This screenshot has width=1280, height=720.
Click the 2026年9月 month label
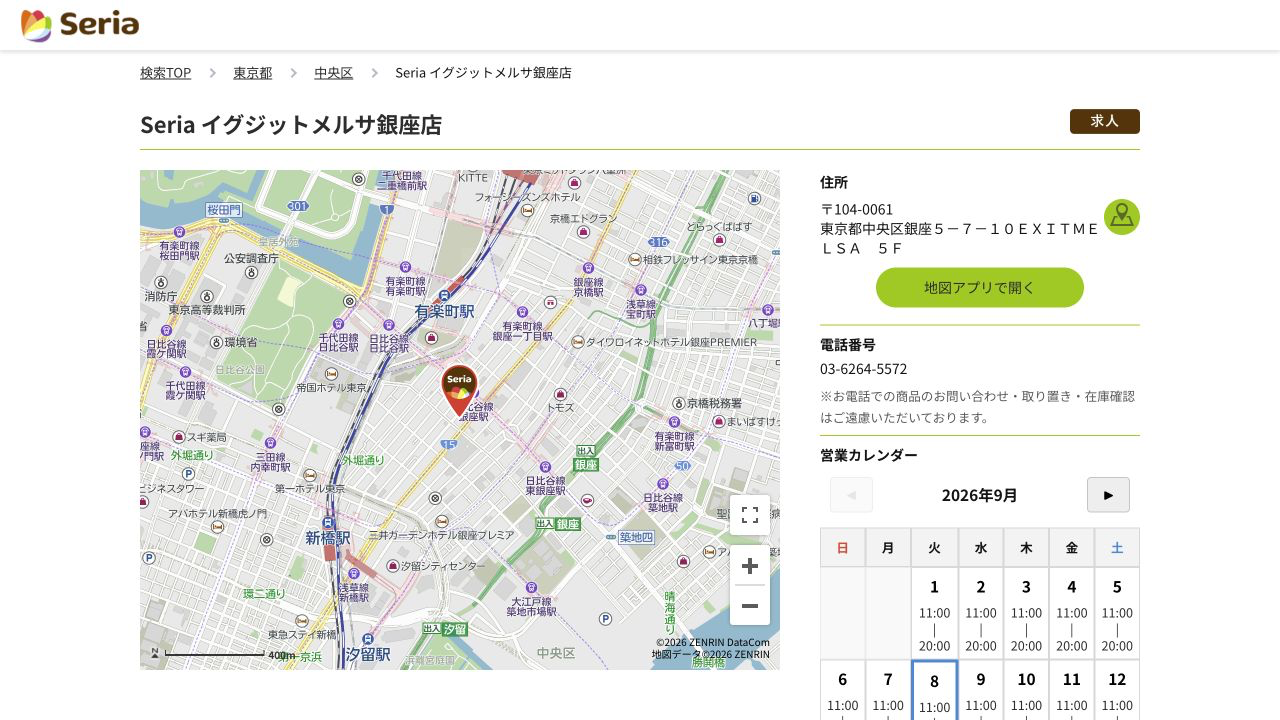(x=980, y=495)
